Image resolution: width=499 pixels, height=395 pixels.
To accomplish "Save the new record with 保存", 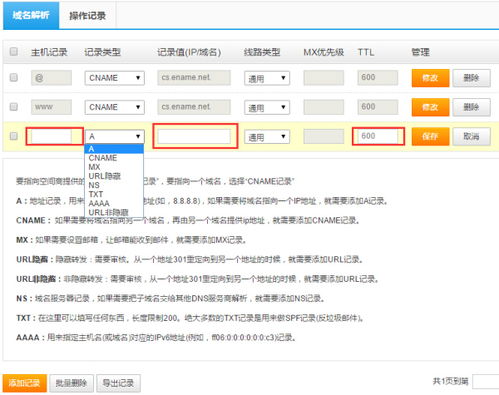I will pyautogui.click(x=430, y=137).
